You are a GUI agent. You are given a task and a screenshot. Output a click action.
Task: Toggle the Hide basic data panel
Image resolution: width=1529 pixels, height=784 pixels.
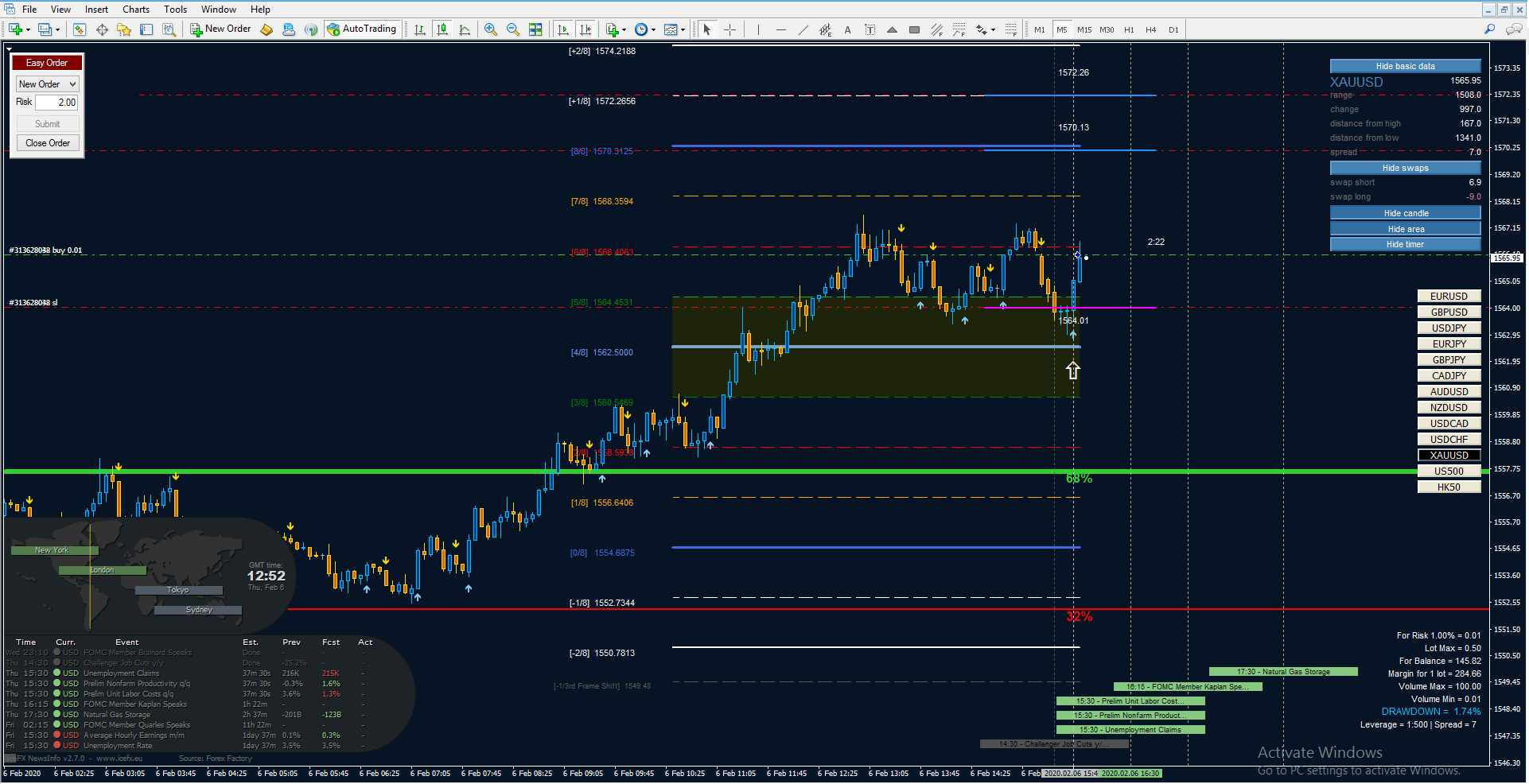click(1405, 66)
